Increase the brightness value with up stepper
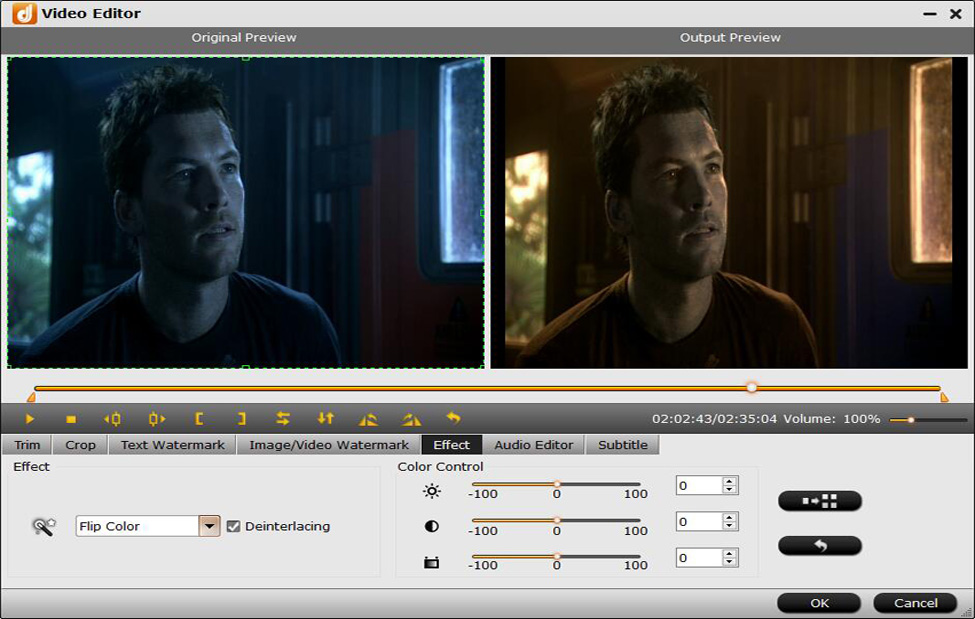The height and width of the screenshot is (619, 975). [x=730, y=481]
